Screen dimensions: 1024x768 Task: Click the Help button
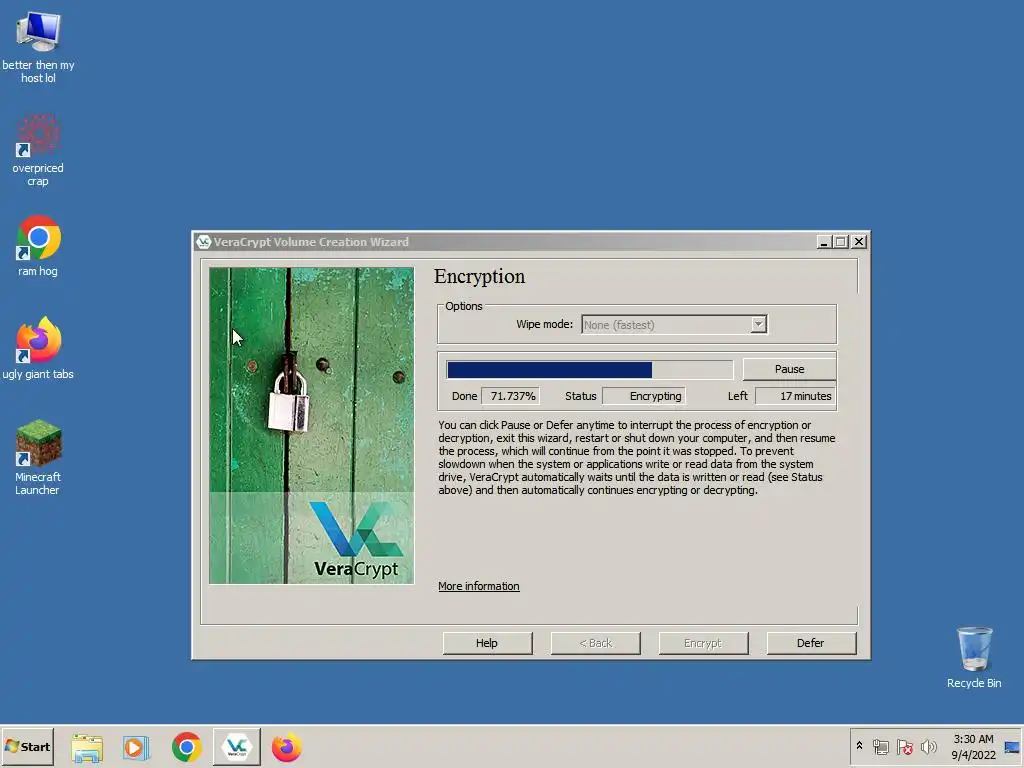coord(487,643)
